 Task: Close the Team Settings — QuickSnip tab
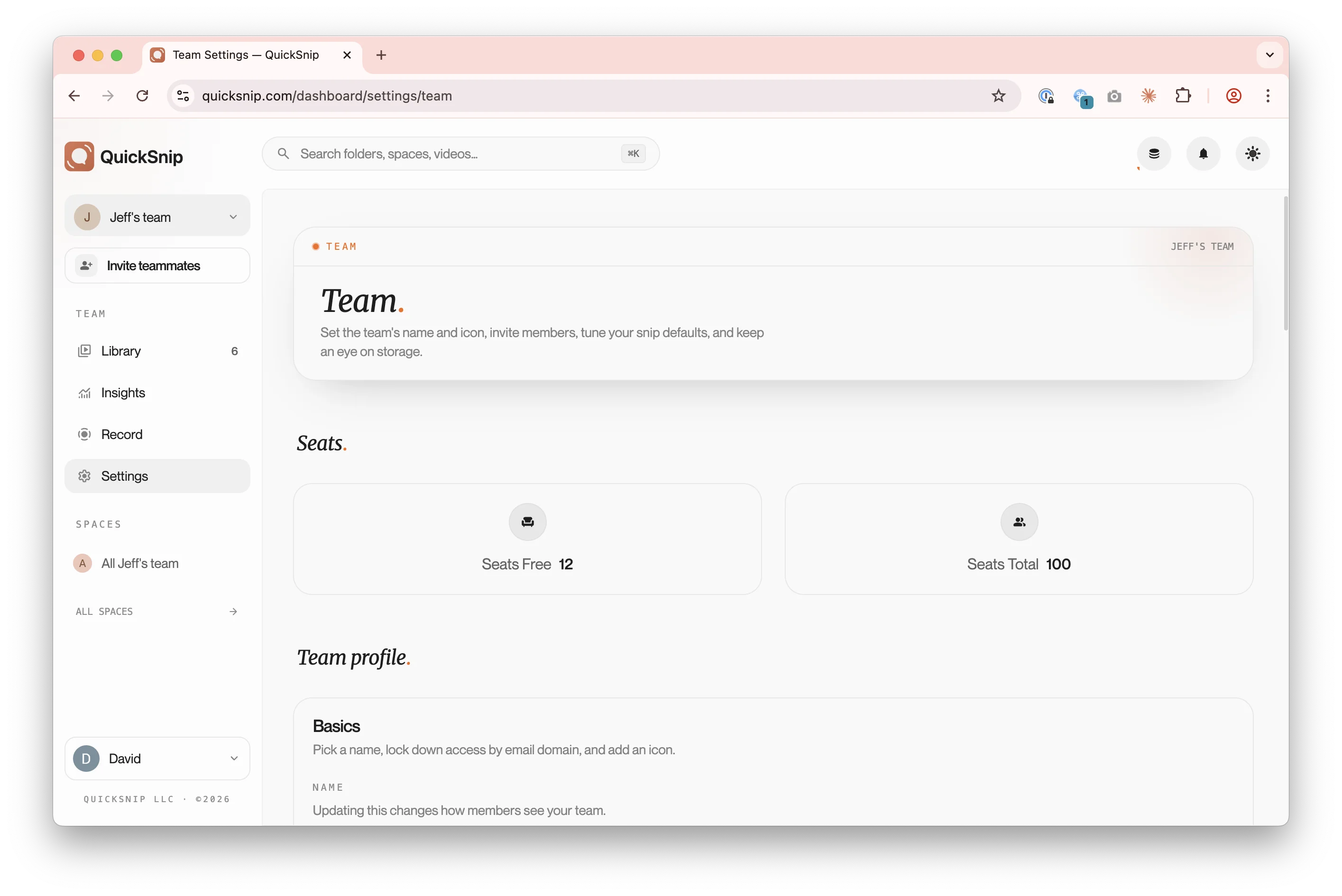pos(347,55)
